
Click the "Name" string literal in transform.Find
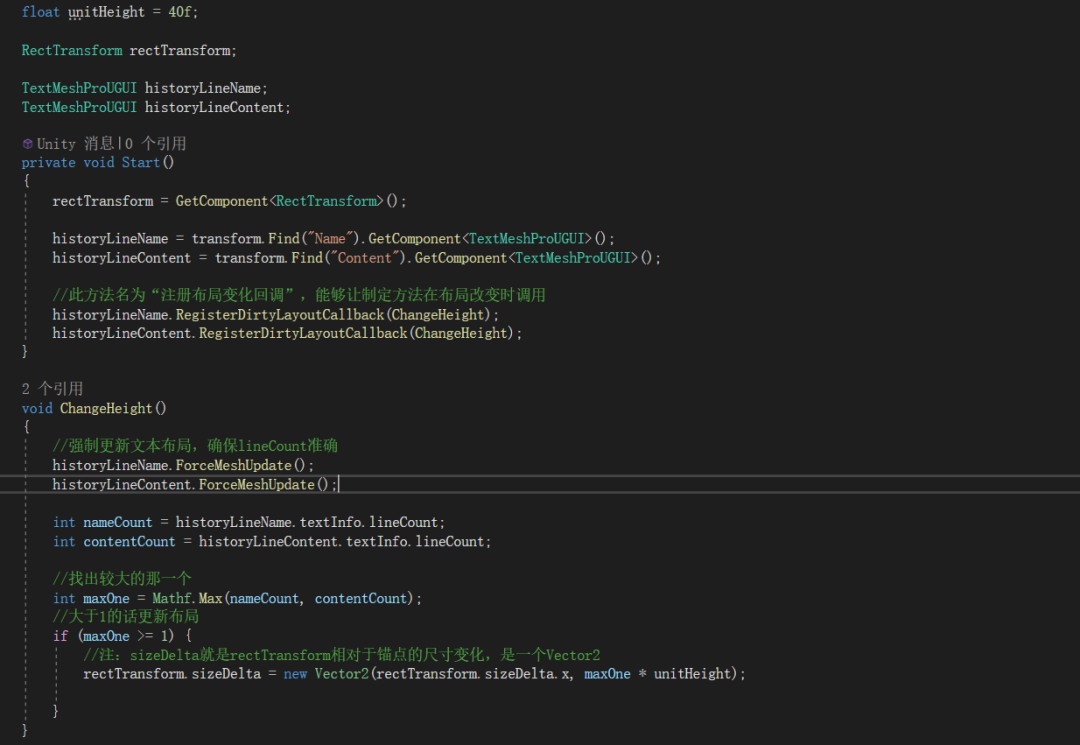pos(330,238)
